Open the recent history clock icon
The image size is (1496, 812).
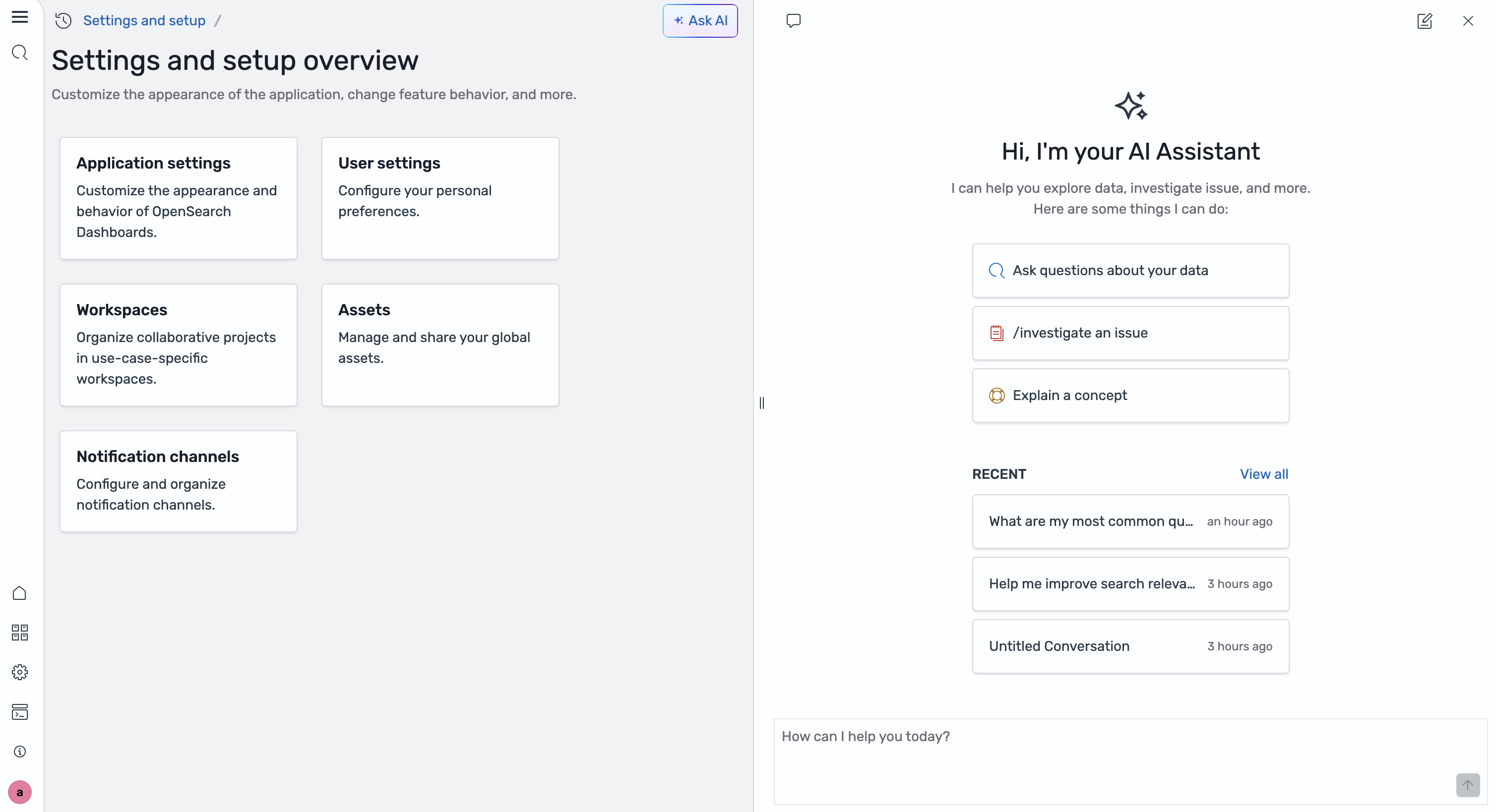coord(63,21)
